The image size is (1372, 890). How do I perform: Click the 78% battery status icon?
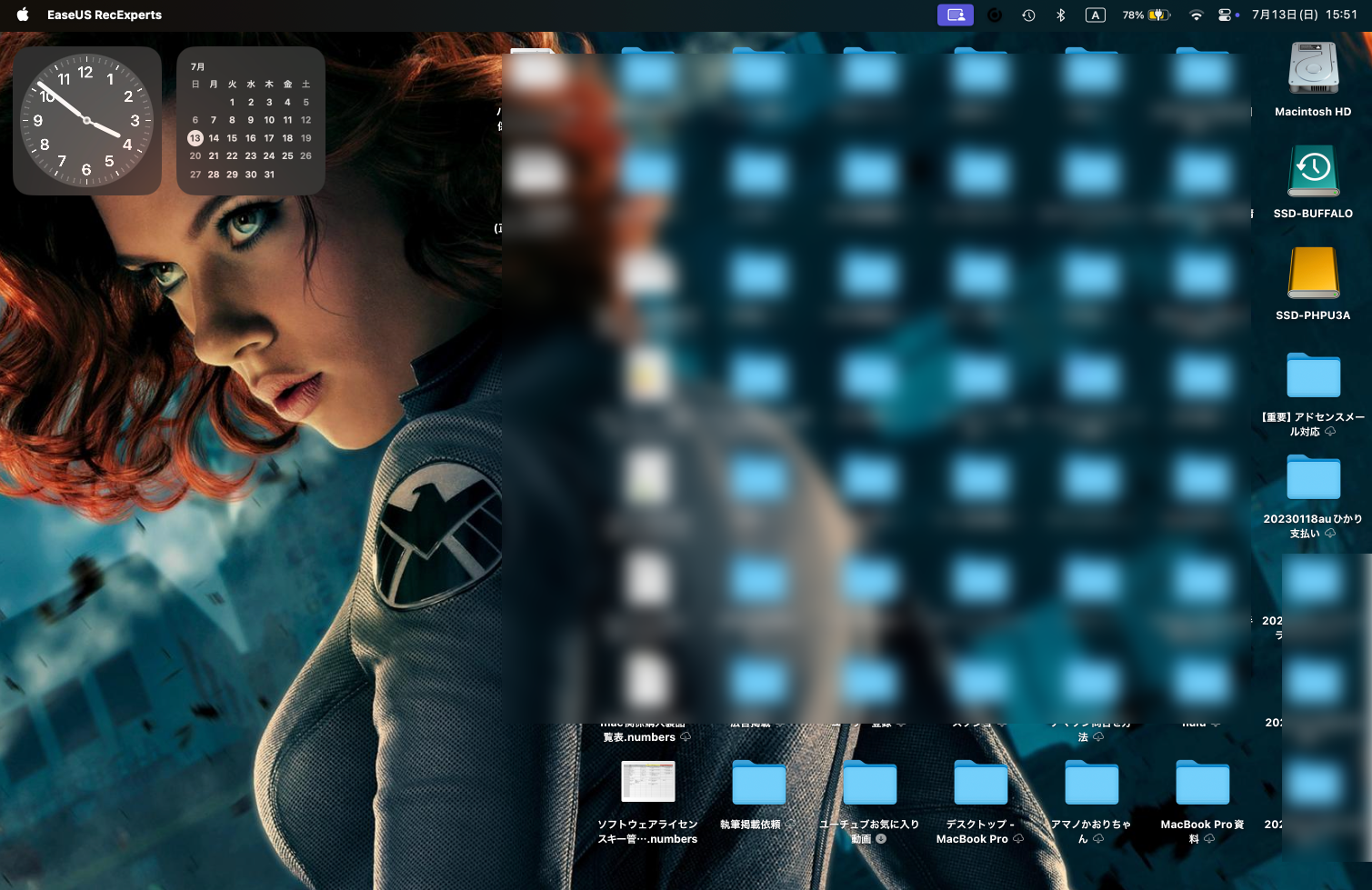pos(1146,15)
